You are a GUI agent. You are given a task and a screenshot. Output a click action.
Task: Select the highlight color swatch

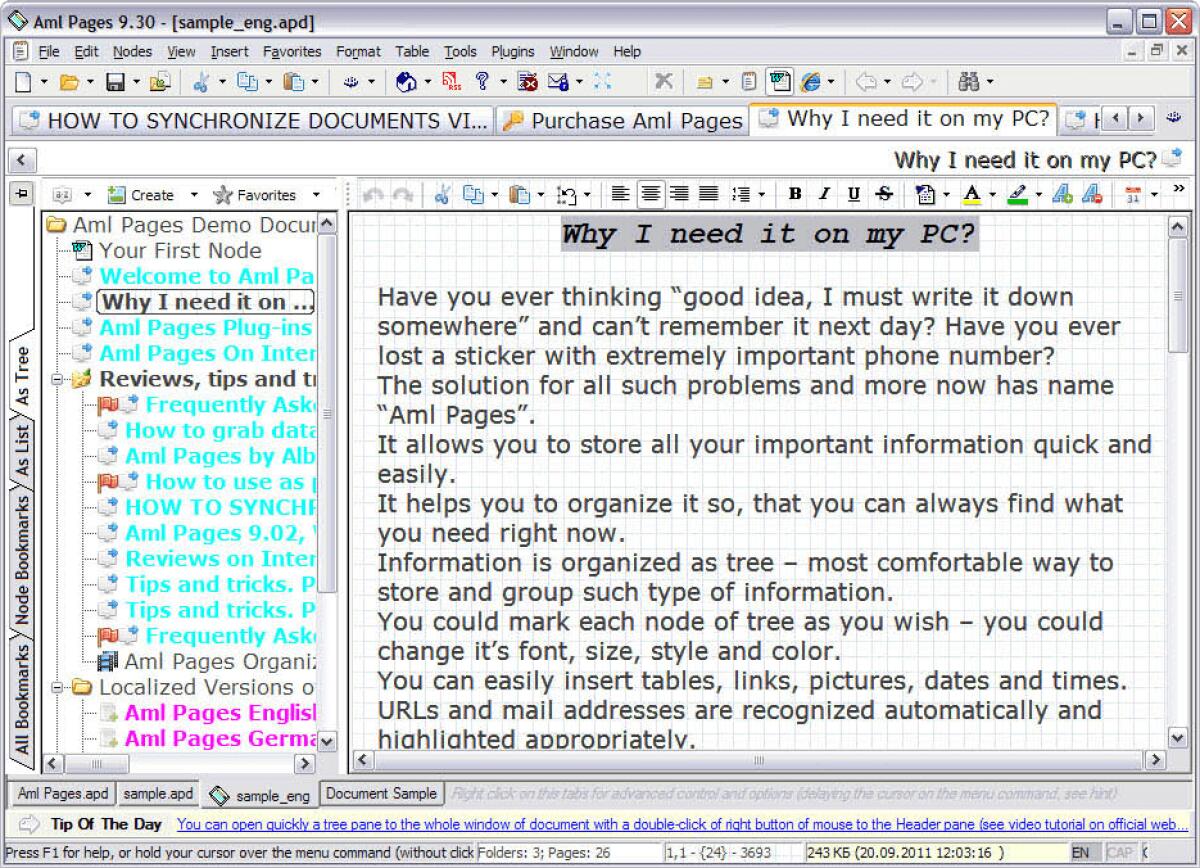pos(1020,194)
